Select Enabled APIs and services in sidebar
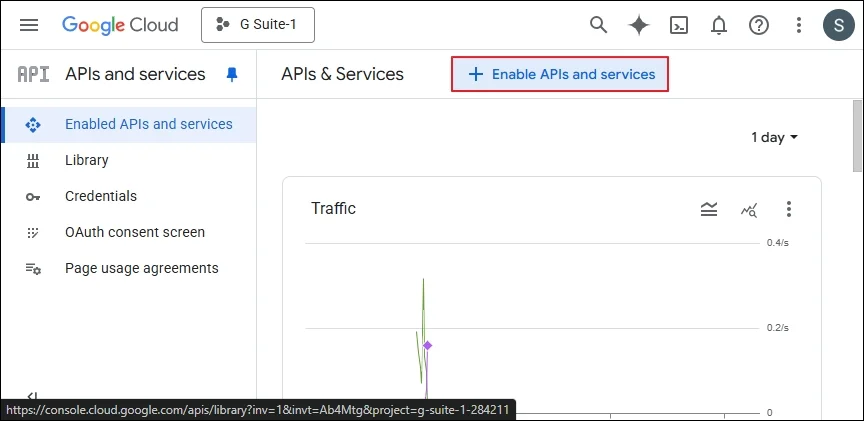This screenshot has width=864, height=421. click(128, 125)
